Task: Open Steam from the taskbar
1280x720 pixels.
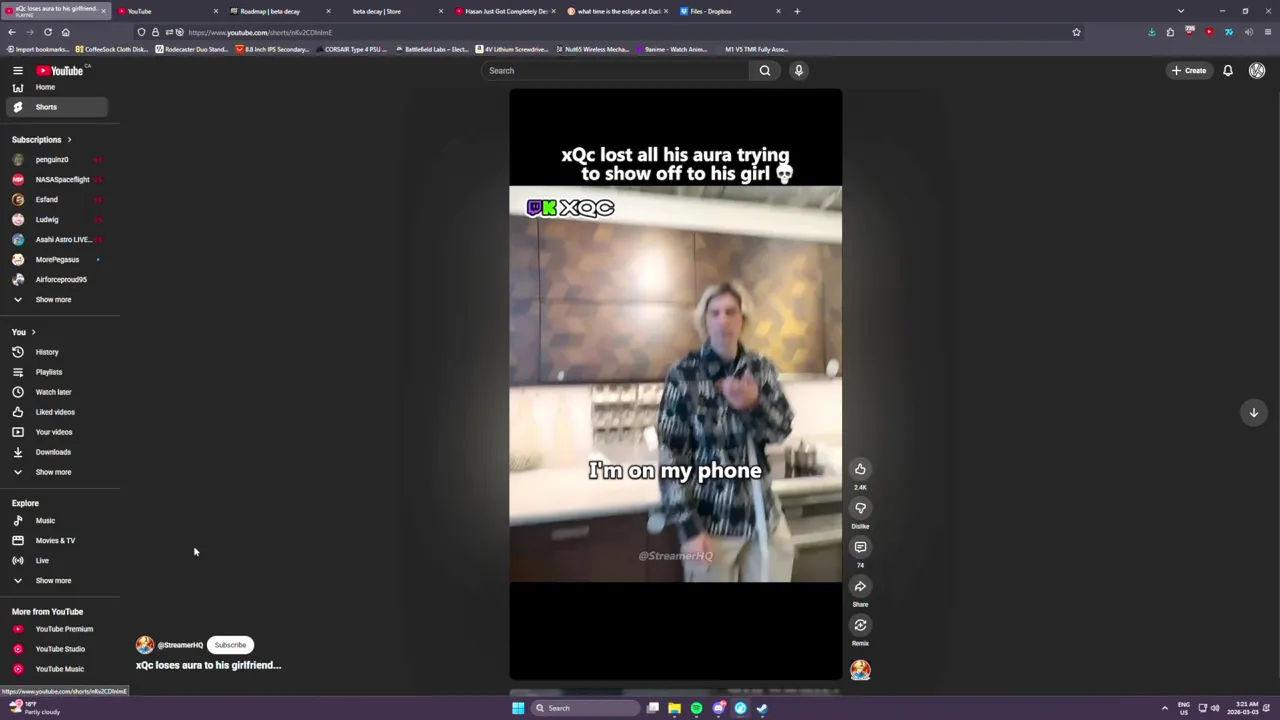Action: coord(762,708)
